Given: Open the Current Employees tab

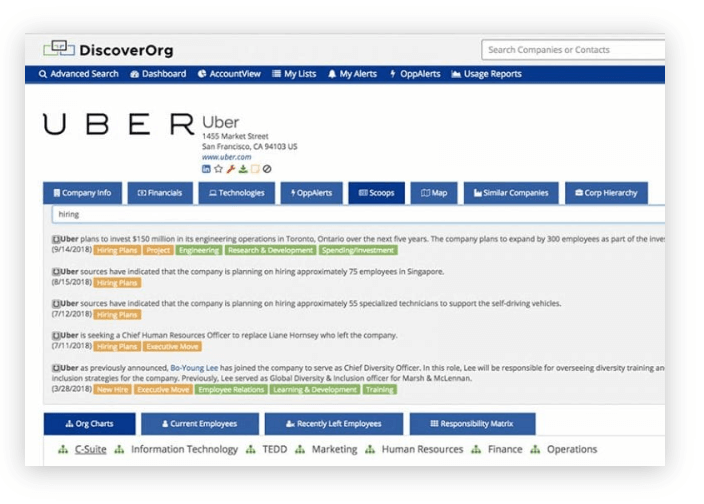Looking at the screenshot, I should pos(200,424).
